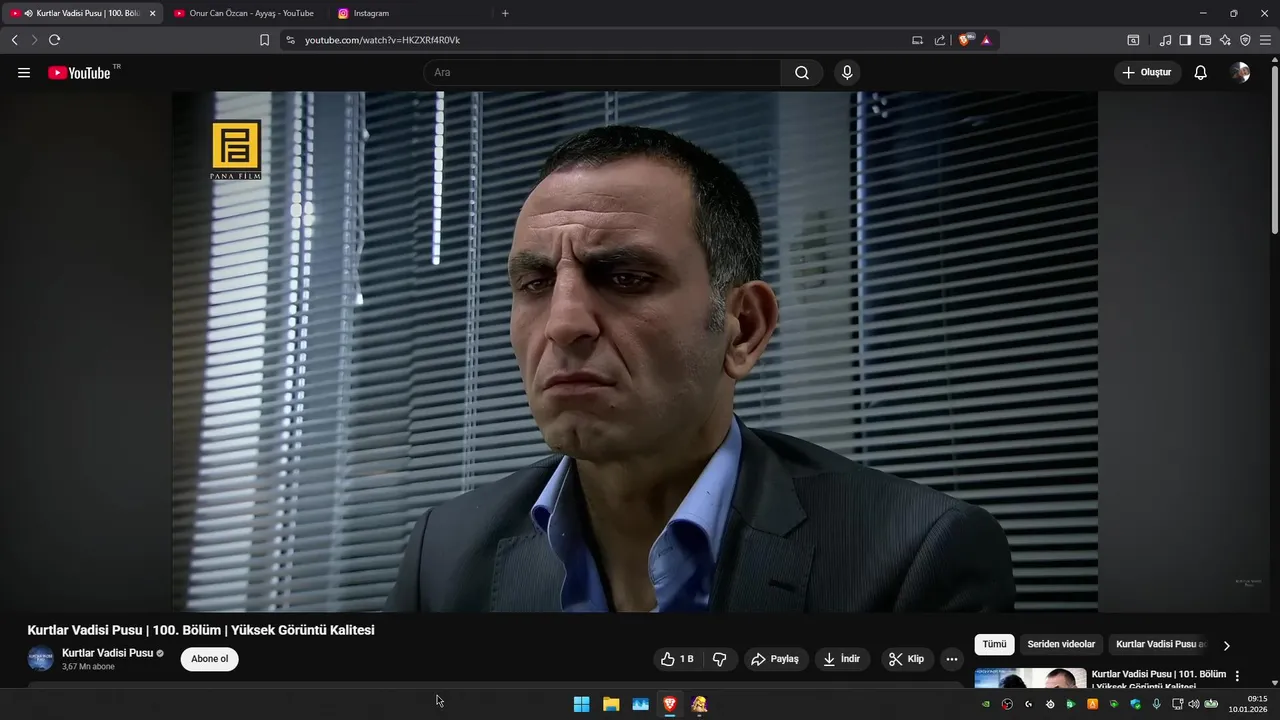Screen dimensions: 1280x720
Task: Open Brave browser taskbar icon
Action: 670,704
